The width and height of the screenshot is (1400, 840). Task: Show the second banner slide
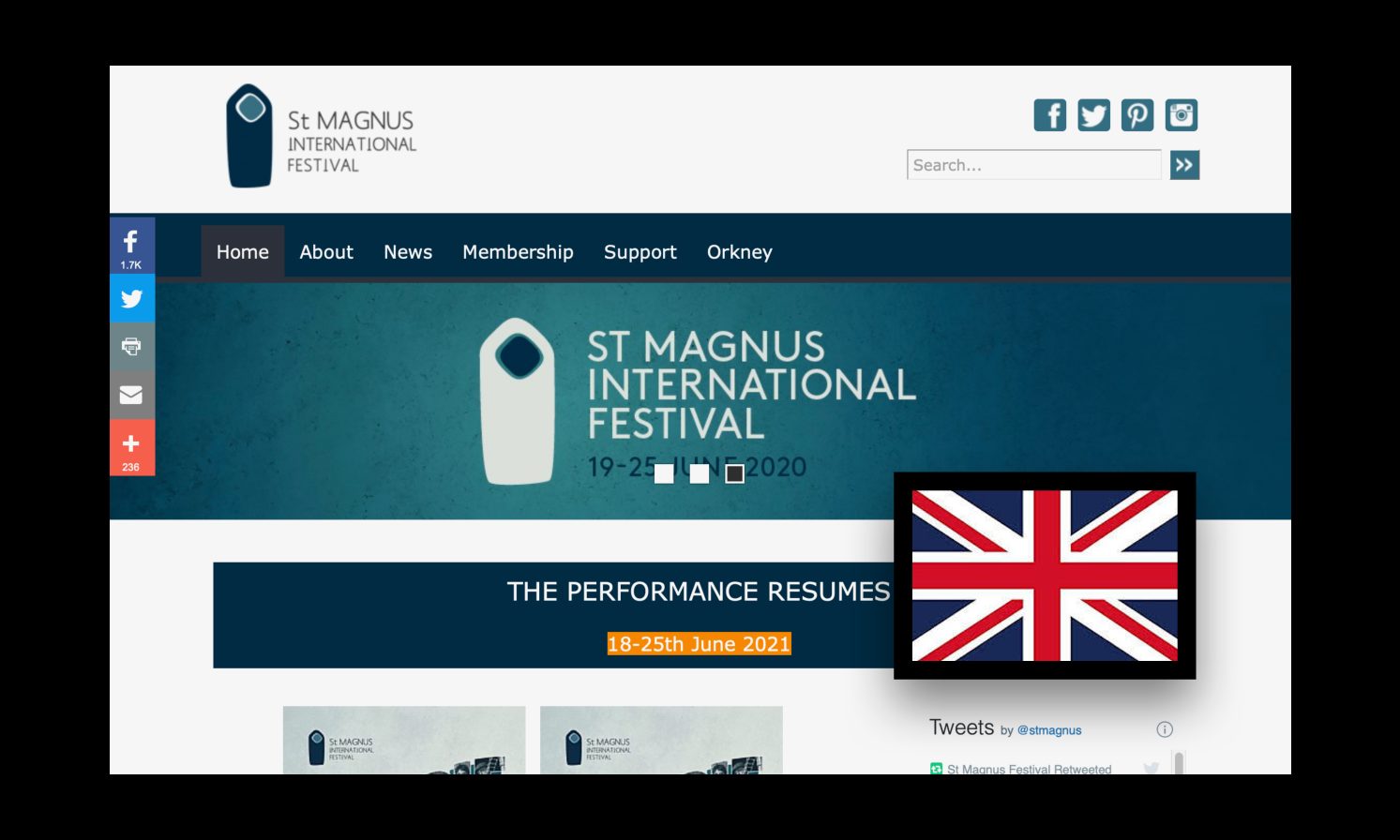click(x=700, y=473)
